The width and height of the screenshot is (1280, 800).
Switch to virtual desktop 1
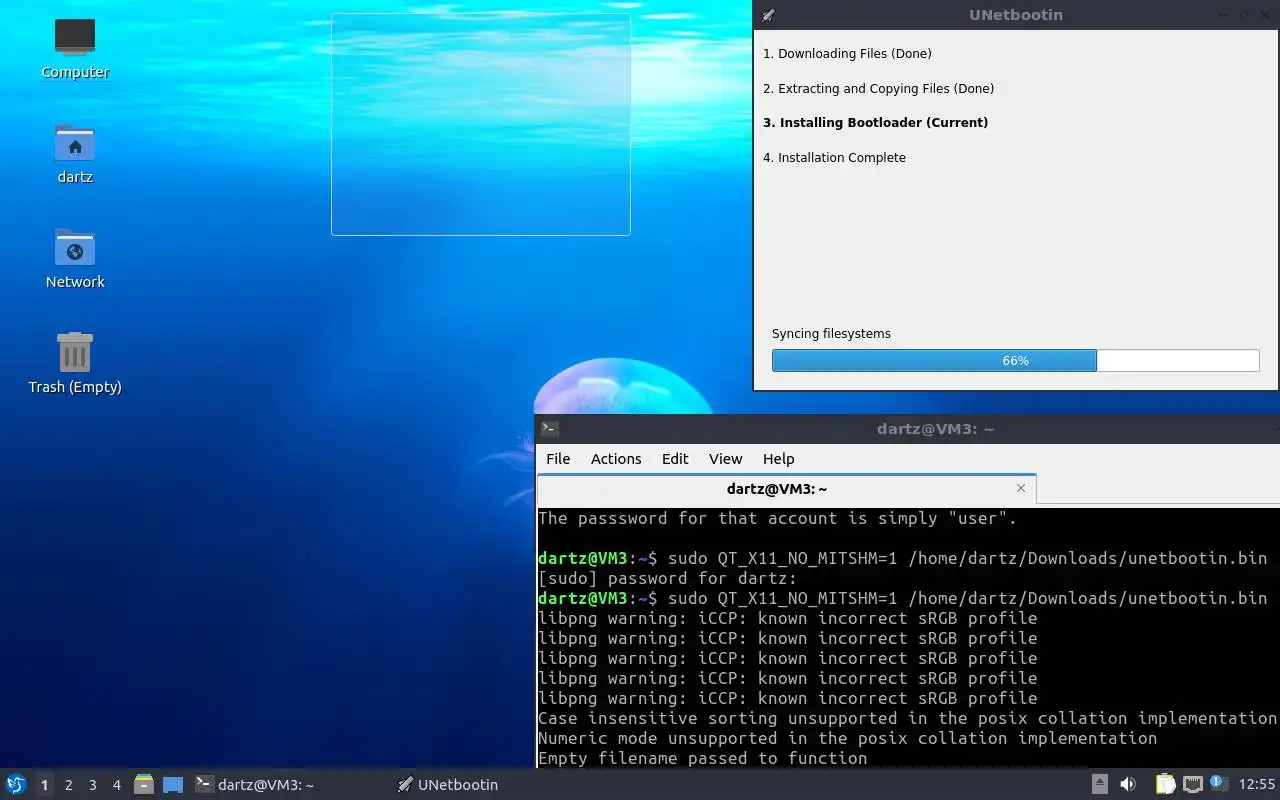(44, 785)
